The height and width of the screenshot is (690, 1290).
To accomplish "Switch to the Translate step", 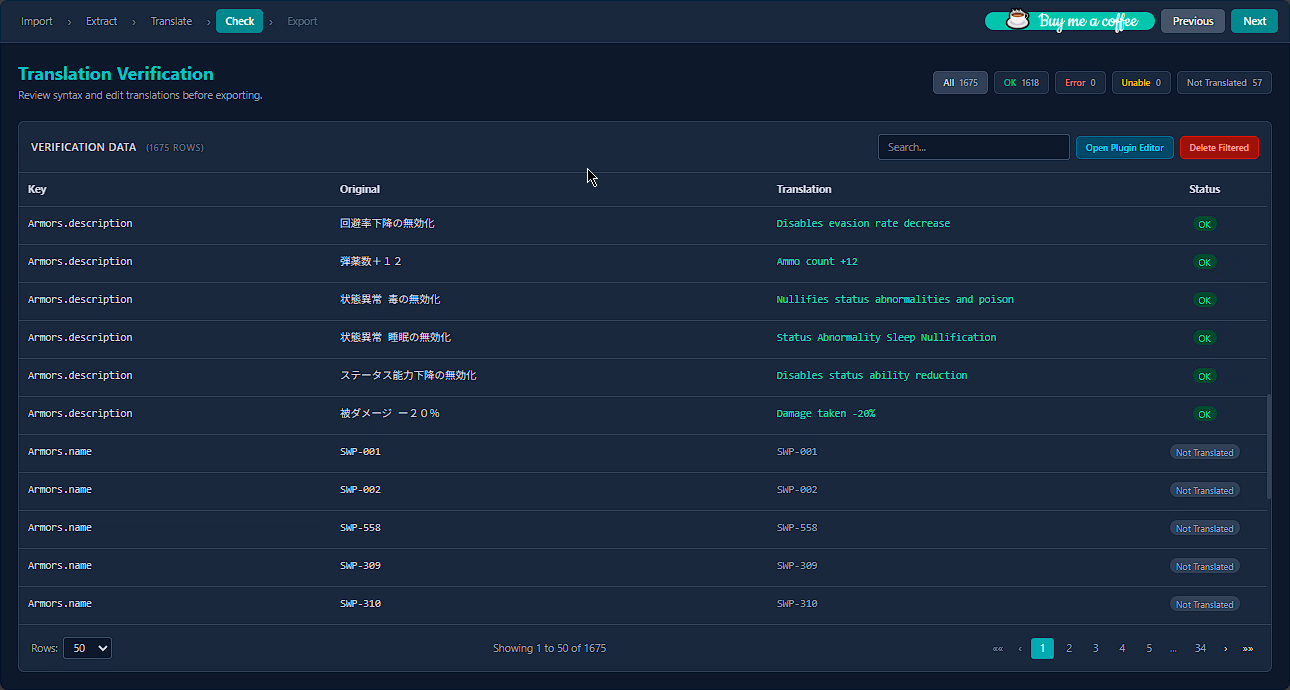I will [x=171, y=21].
